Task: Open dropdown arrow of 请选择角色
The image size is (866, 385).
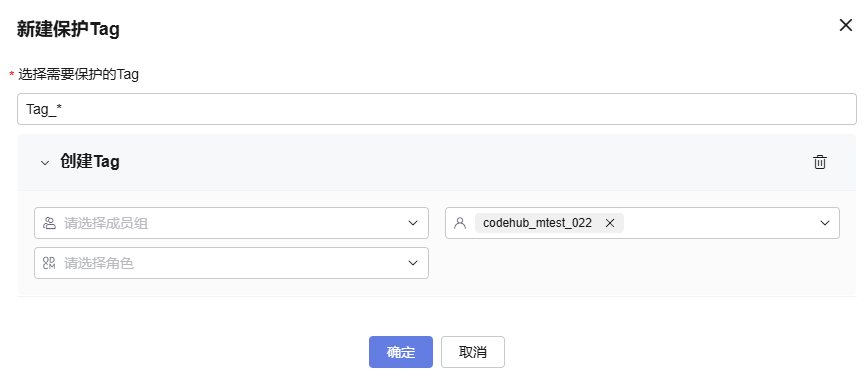Action: 413,263
